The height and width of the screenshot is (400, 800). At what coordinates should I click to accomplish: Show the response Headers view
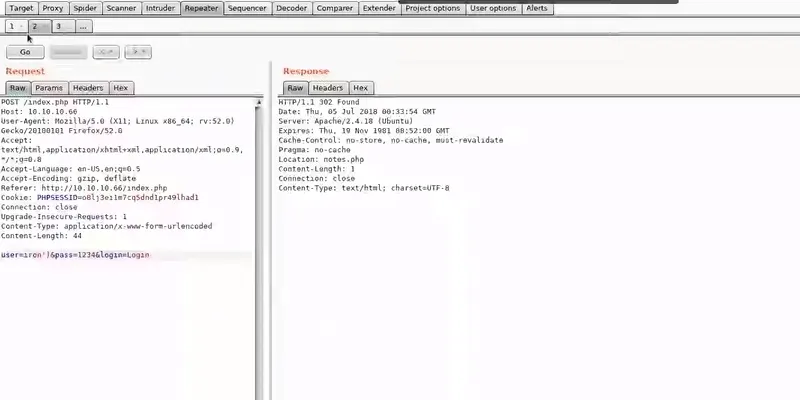328,88
